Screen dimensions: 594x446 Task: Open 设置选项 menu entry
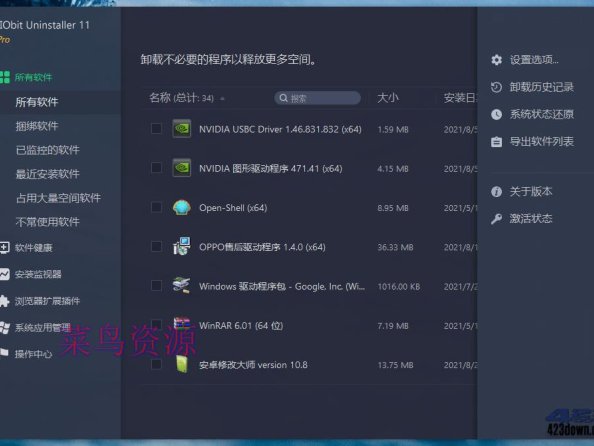(x=534, y=60)
